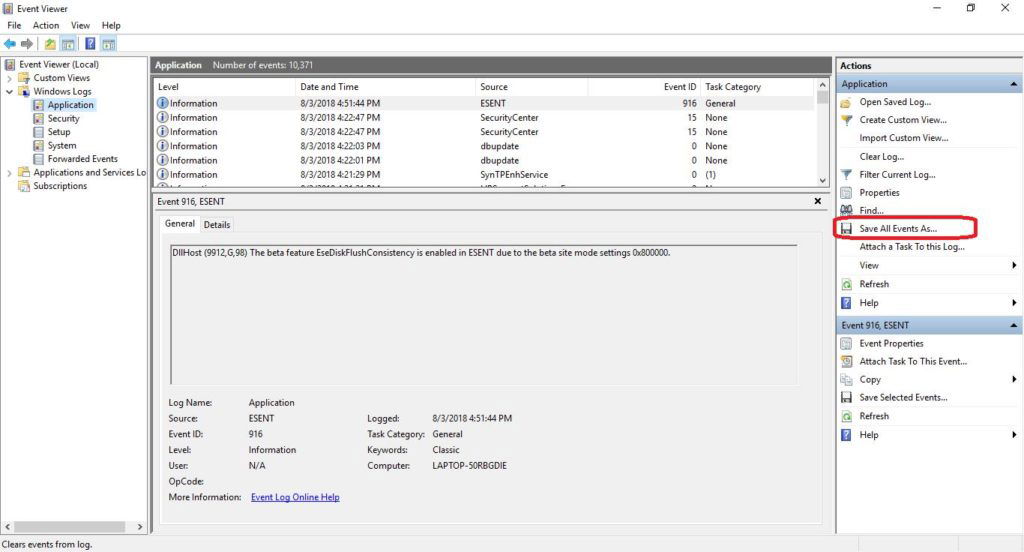
Task: Select the Forwarded Events log
Action: pyautogui.click(x=82, y=159)
